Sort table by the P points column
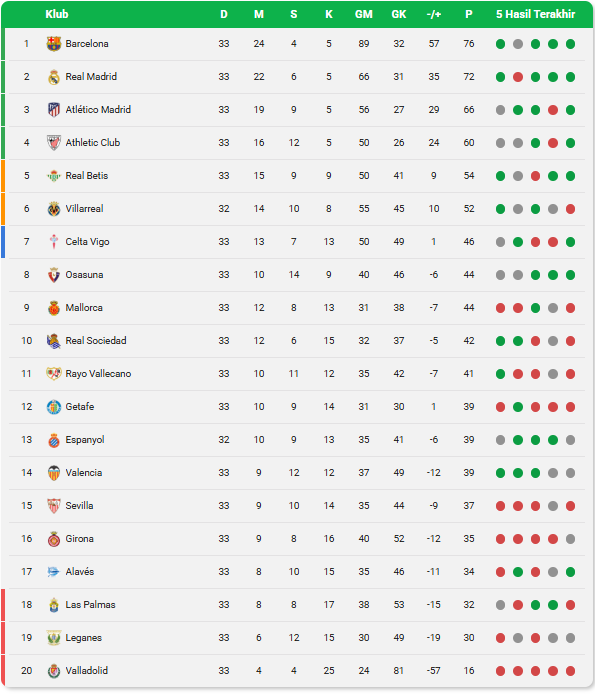 (469, 14)
